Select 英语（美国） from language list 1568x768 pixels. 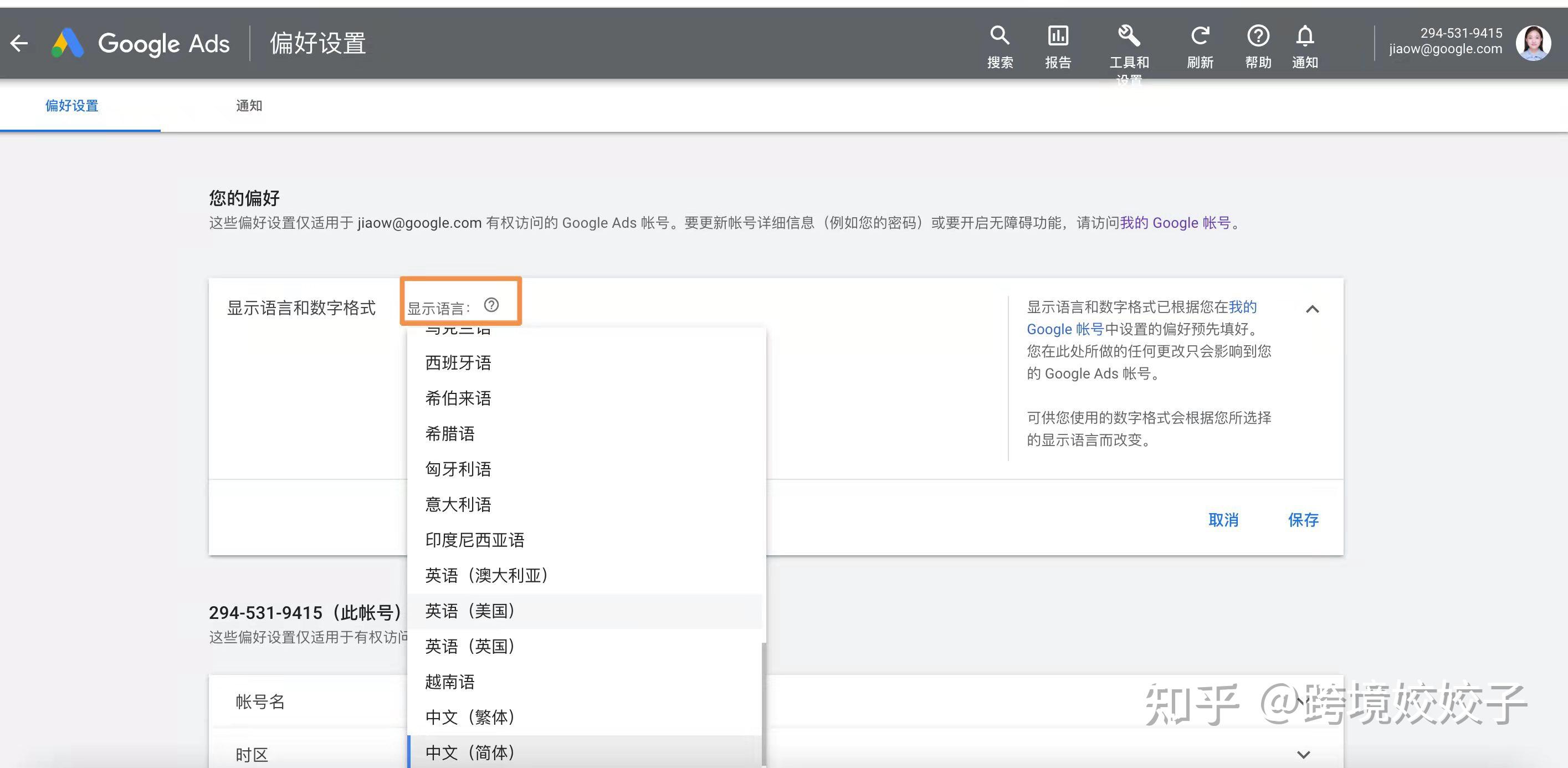pyautogui.click(x=470, y=611)
